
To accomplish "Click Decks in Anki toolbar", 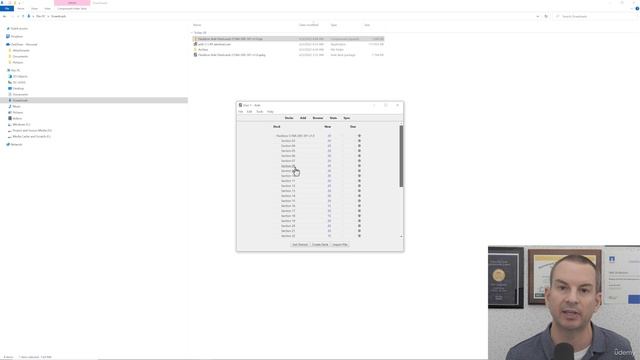I will tap(289, 118).
